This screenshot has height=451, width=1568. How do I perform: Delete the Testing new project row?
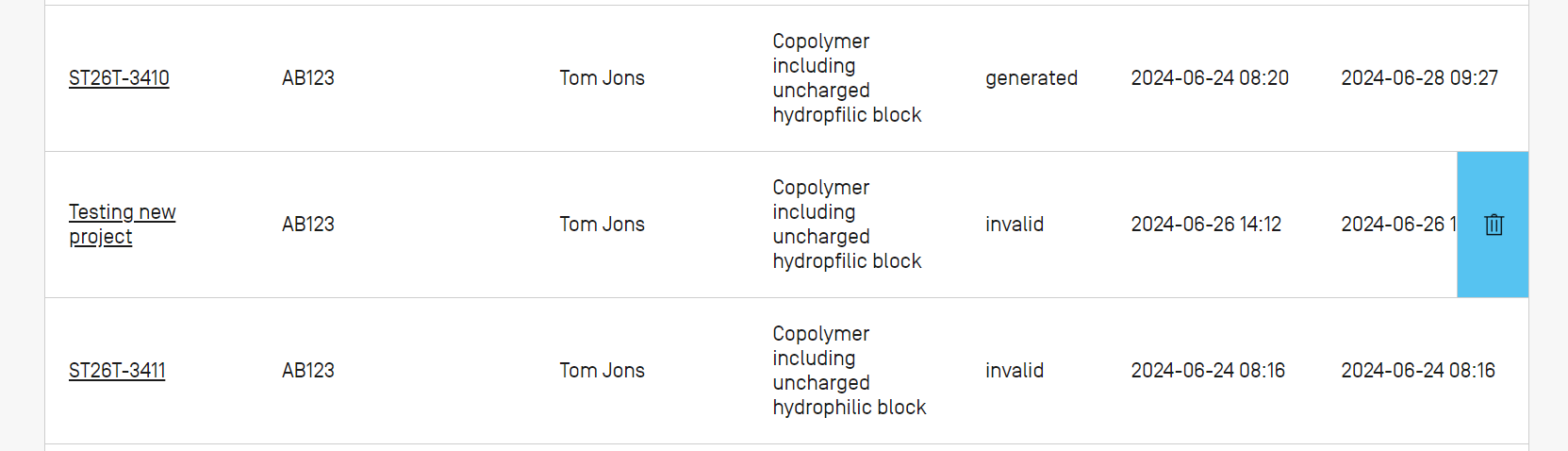[1494, 225]
